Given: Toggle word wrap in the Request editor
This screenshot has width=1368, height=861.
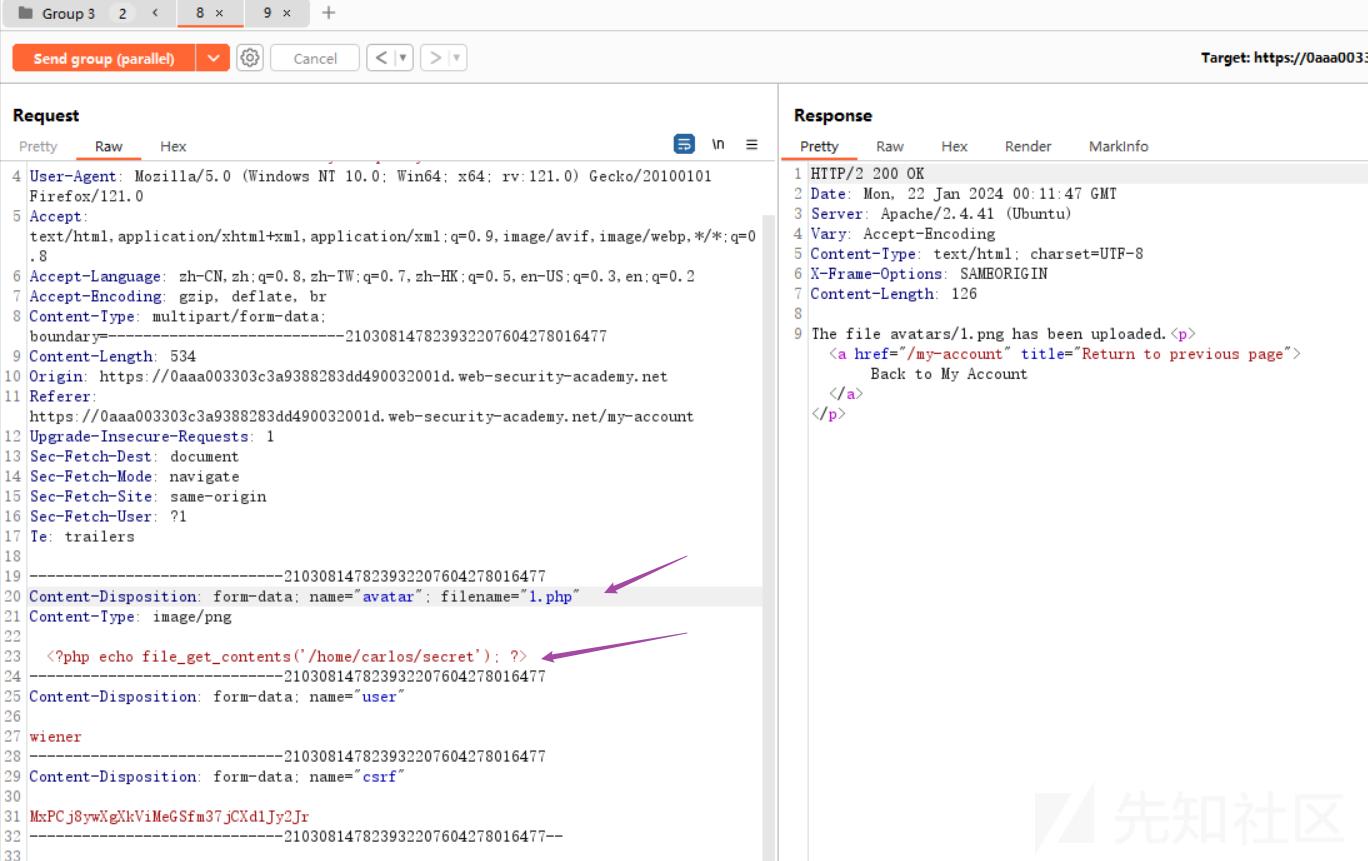Looking at the screenshot, I should [x=684, y=144].
